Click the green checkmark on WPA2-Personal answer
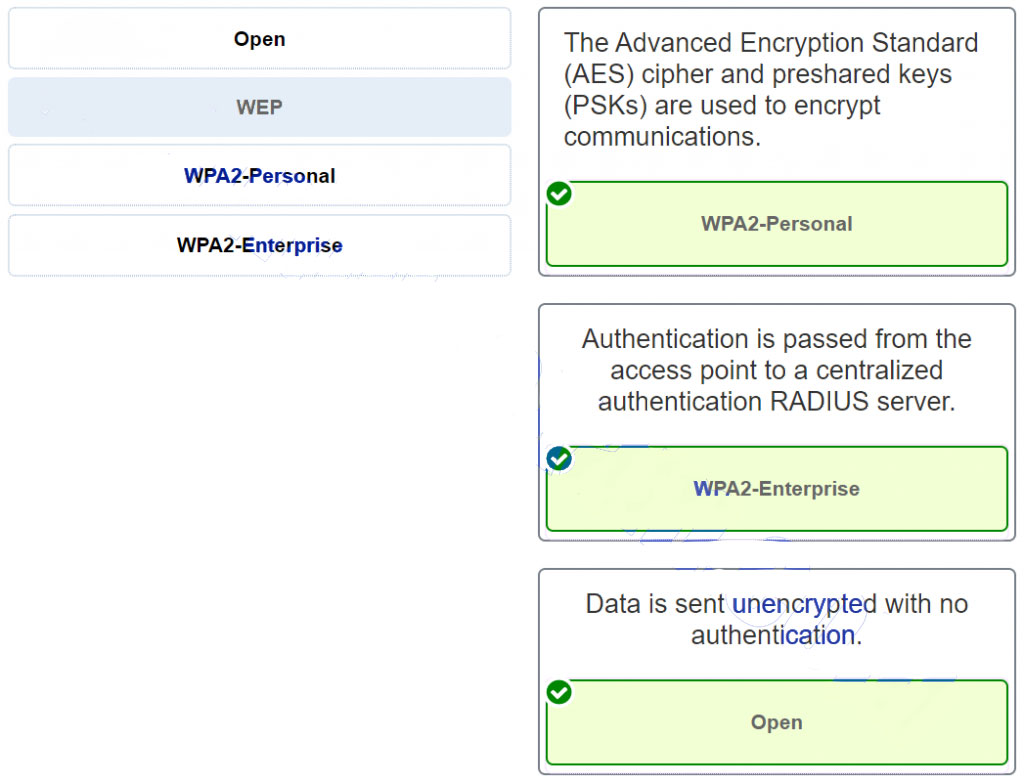The image size is (1024, 783). (x=560, y=194)
